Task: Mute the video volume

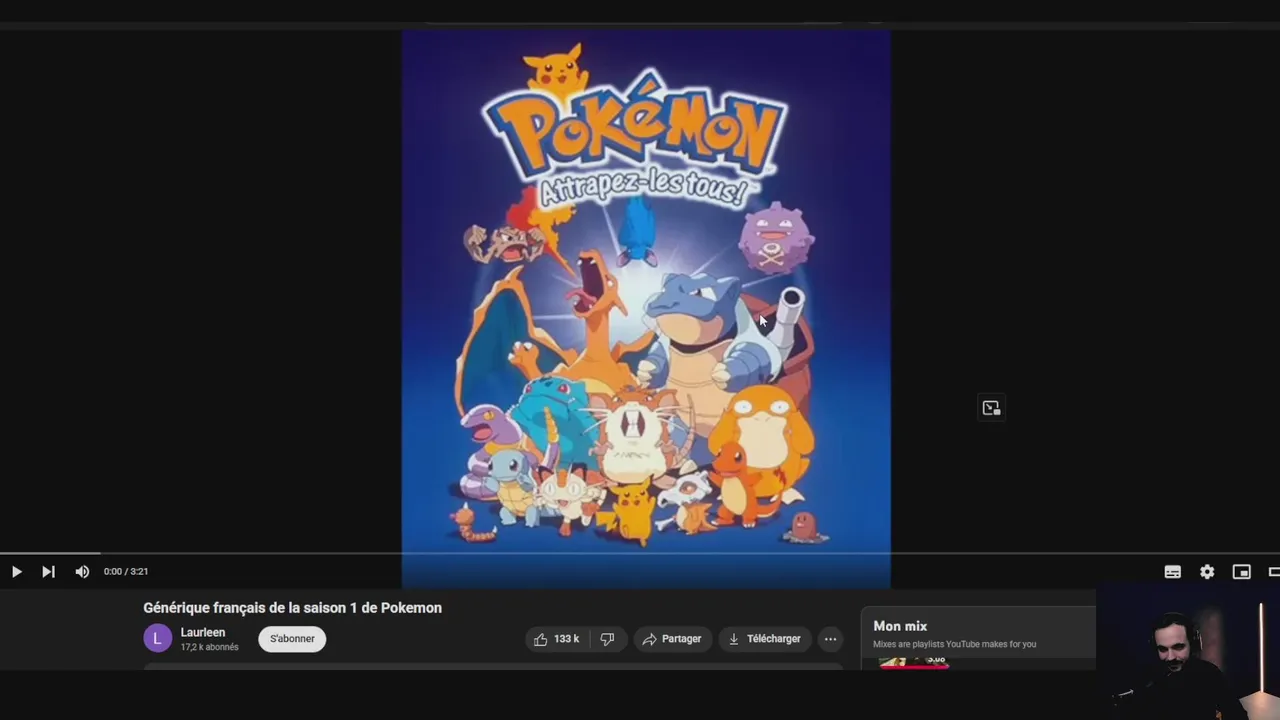Action: [82, 572]
